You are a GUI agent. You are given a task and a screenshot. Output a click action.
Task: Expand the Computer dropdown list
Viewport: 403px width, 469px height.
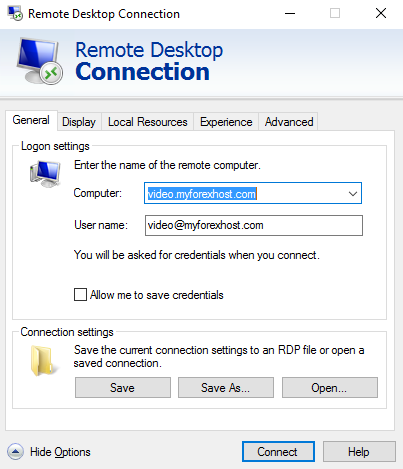click(x=353, y=193)
